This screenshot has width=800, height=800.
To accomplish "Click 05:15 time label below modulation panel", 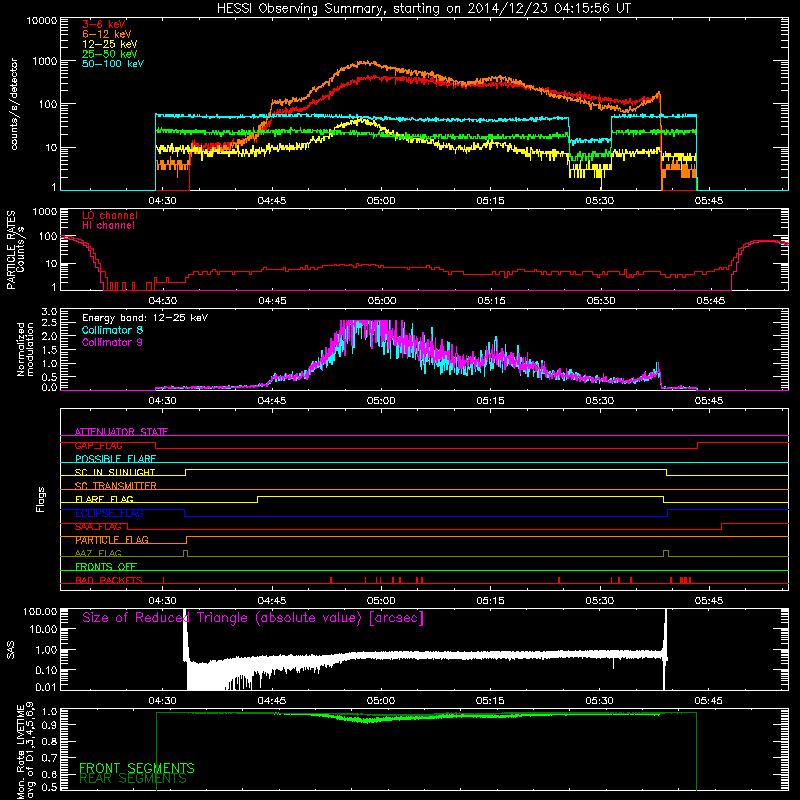I will (x=490, y=401).
